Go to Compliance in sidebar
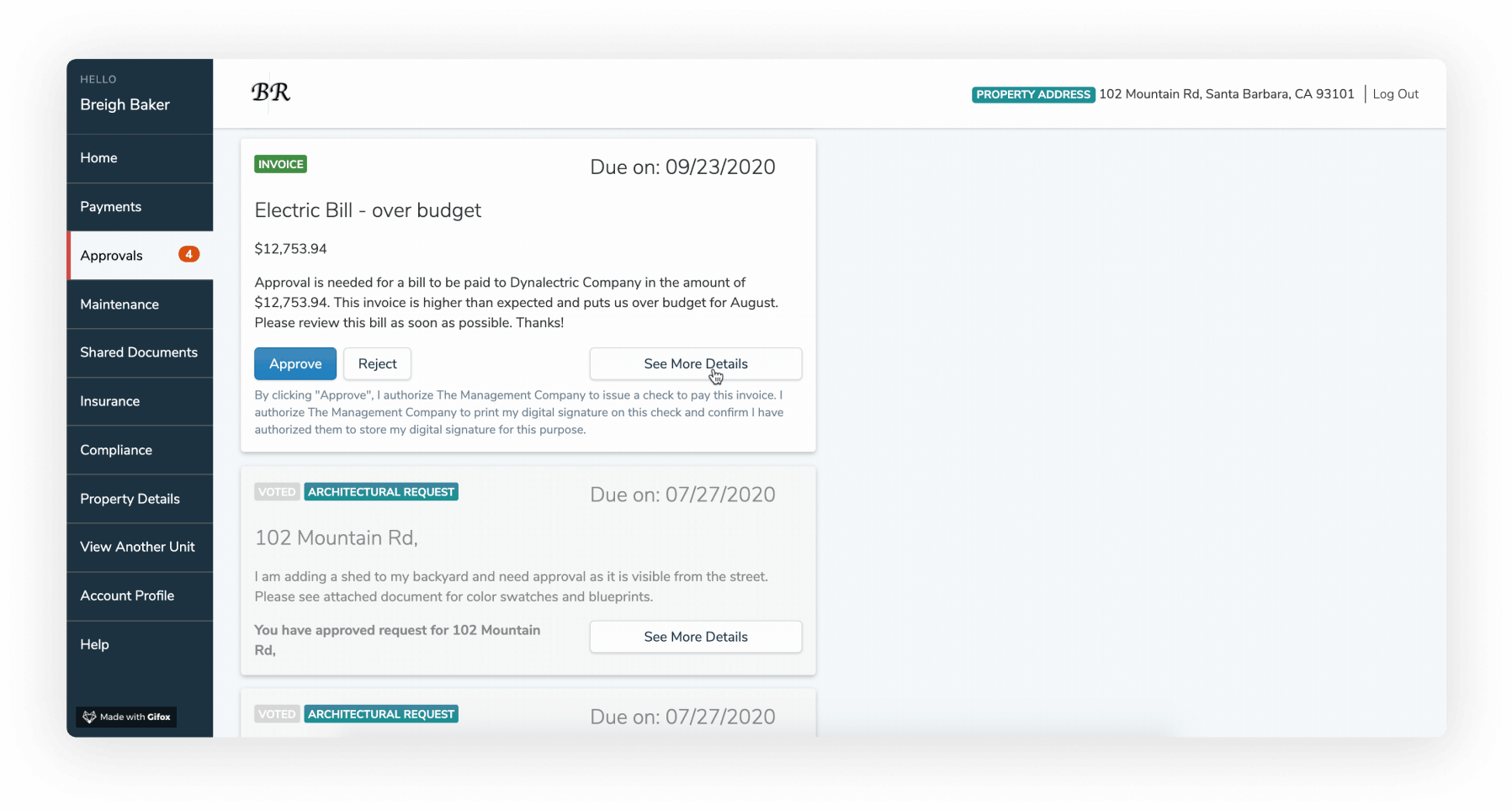 tap(116, 450)
